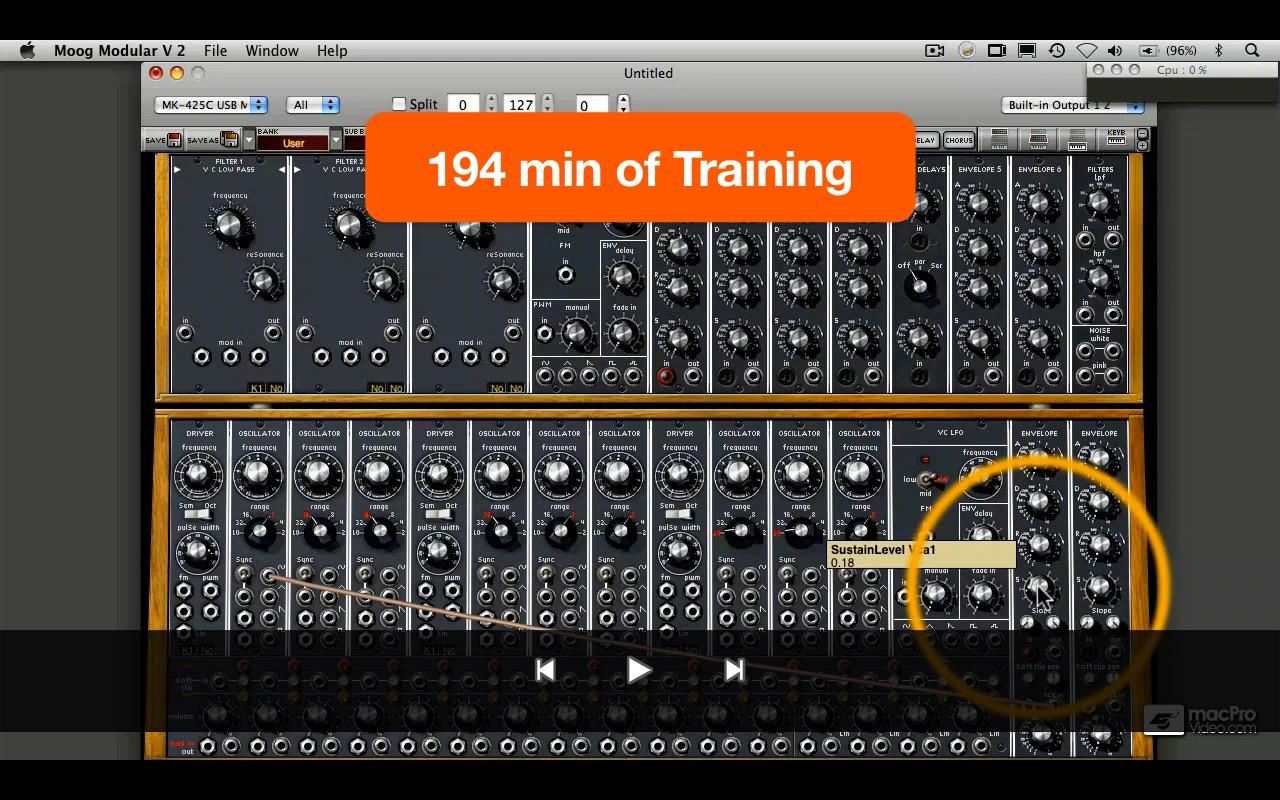Screen dimensions: 1280x800
Task: Click the split range field showing 127
Action: pyautogui.click(x=521, y=104)
